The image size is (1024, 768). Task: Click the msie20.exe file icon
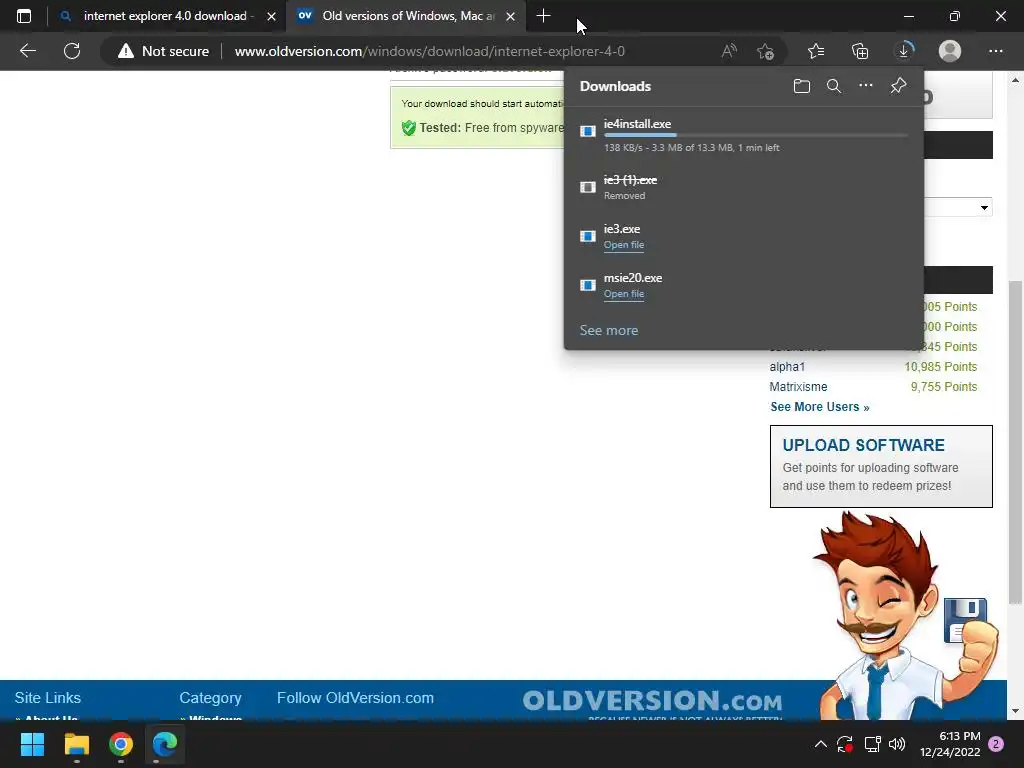click(x=588, y=285)
